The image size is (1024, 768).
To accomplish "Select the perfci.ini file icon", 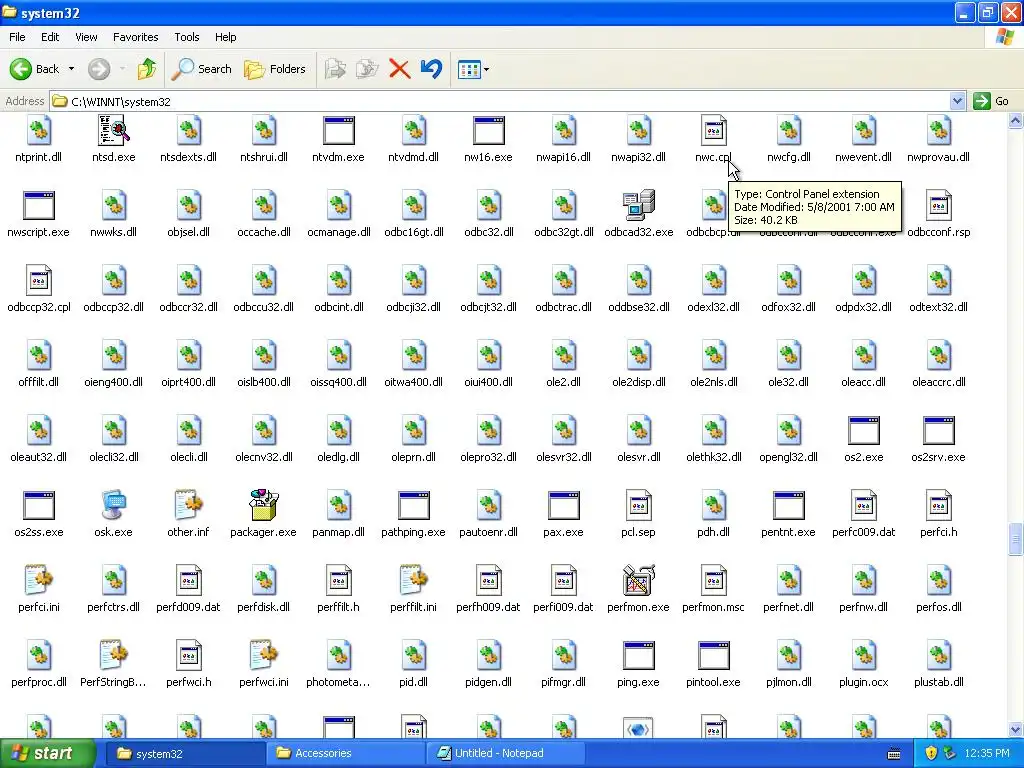I will pyautogui.click(x=39, y=580).
